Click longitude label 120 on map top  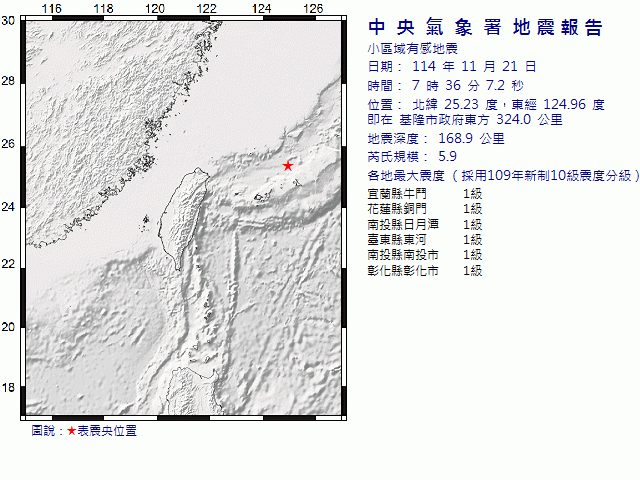tap(155, 9)
